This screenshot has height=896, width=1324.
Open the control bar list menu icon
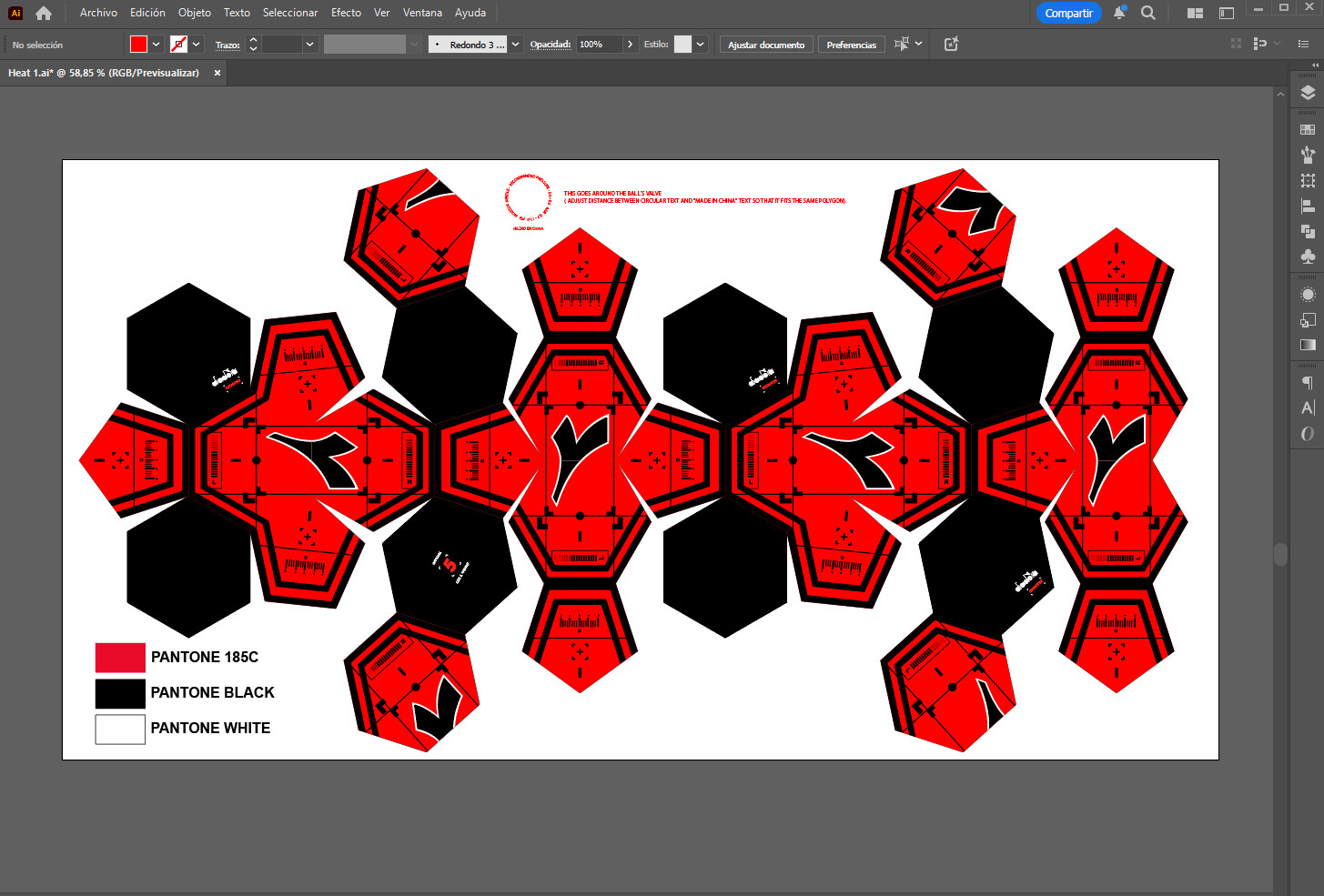pos(1303,44)
